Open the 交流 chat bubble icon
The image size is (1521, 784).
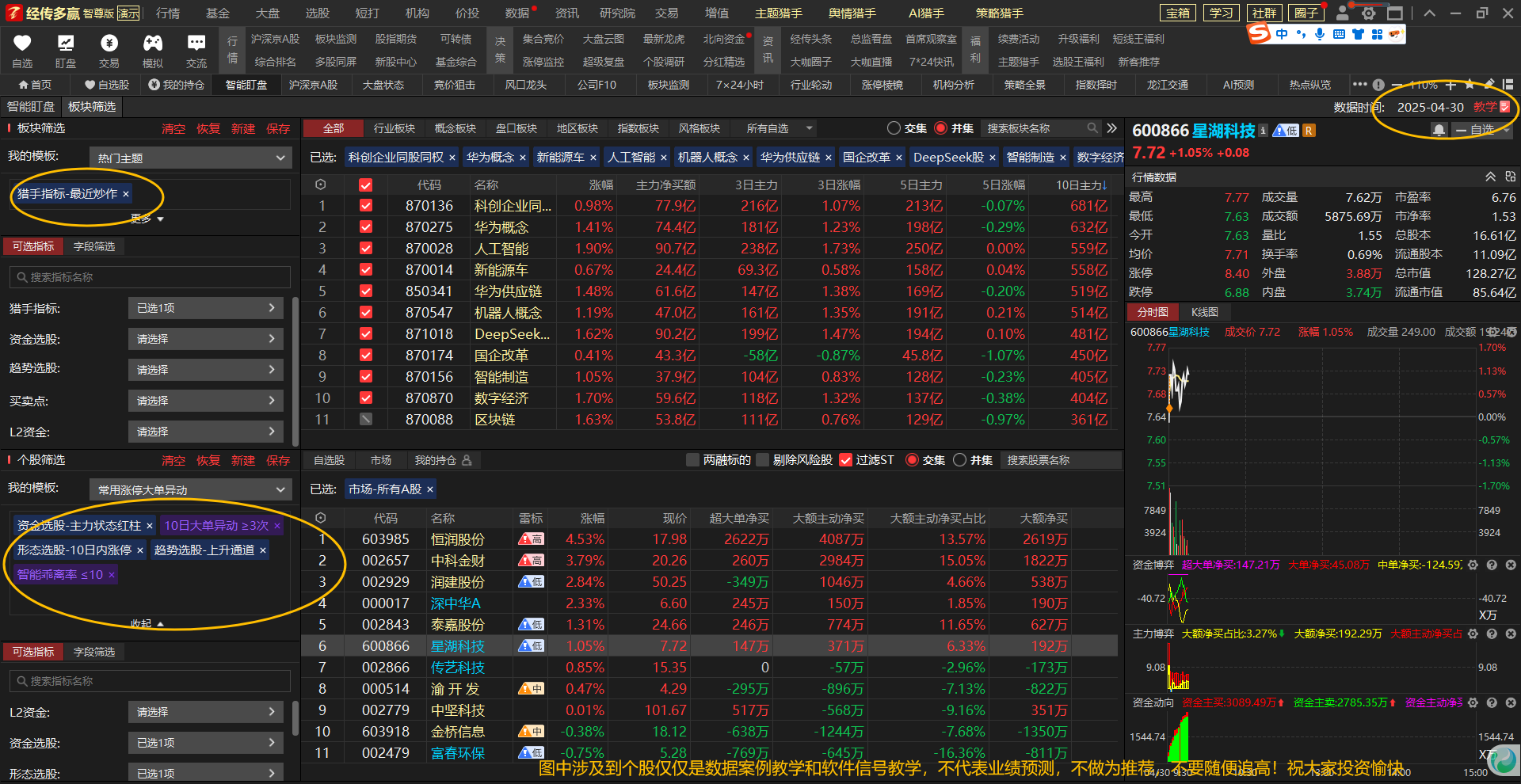coord(196,44)
